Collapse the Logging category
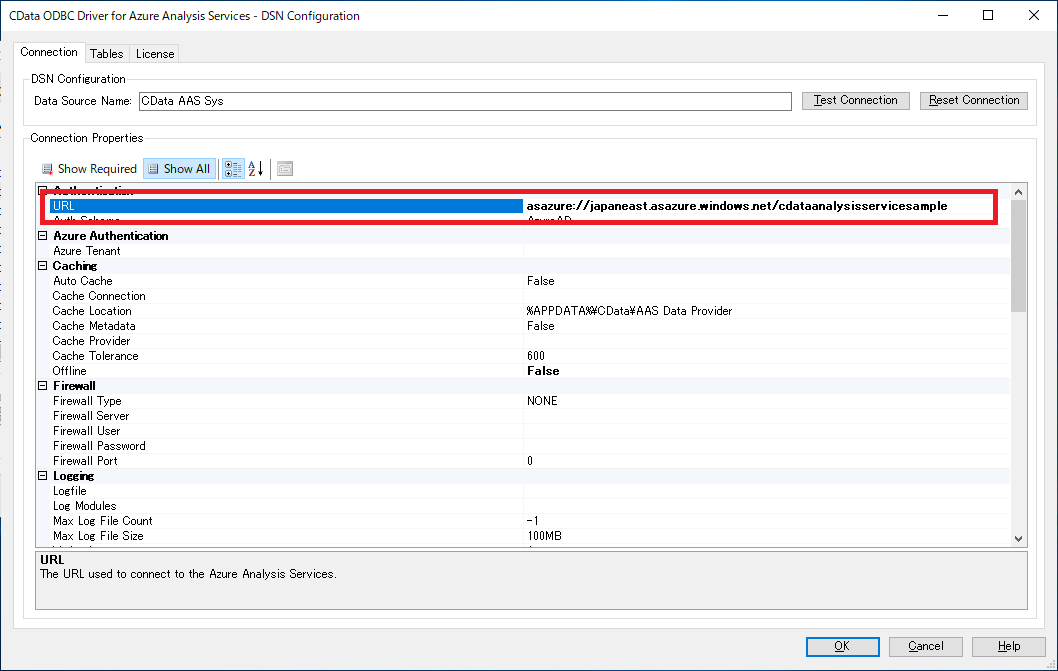This screenshot has width=1058, height=671. pos(43,476)
